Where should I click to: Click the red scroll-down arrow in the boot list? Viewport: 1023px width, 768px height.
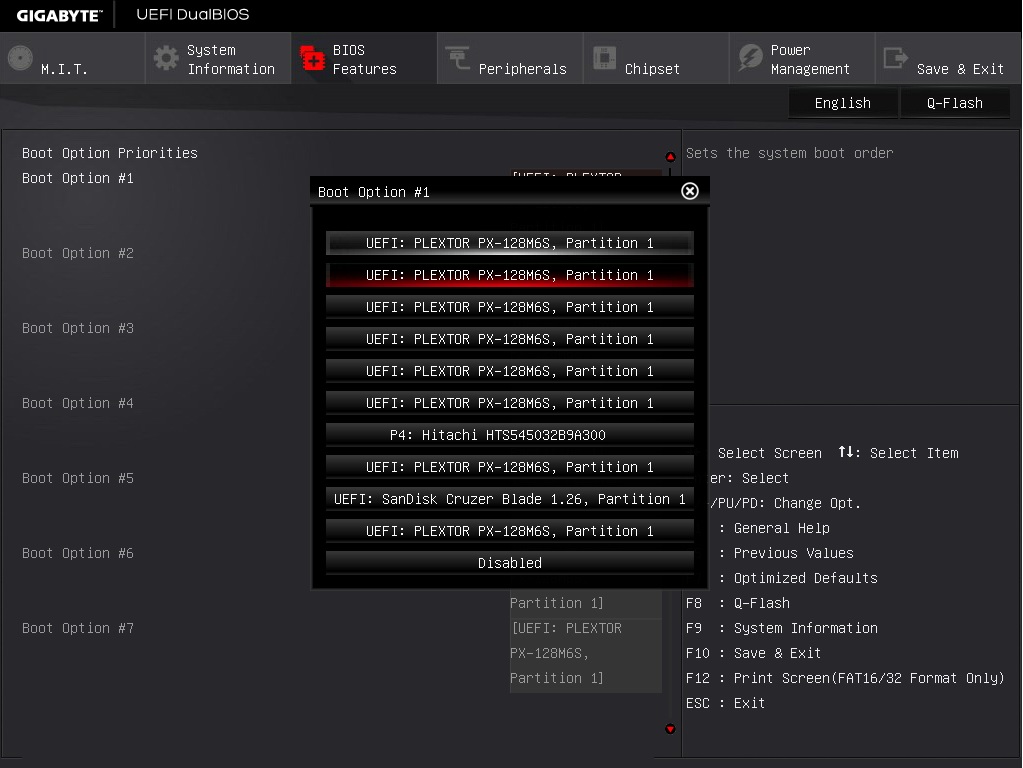670,729
